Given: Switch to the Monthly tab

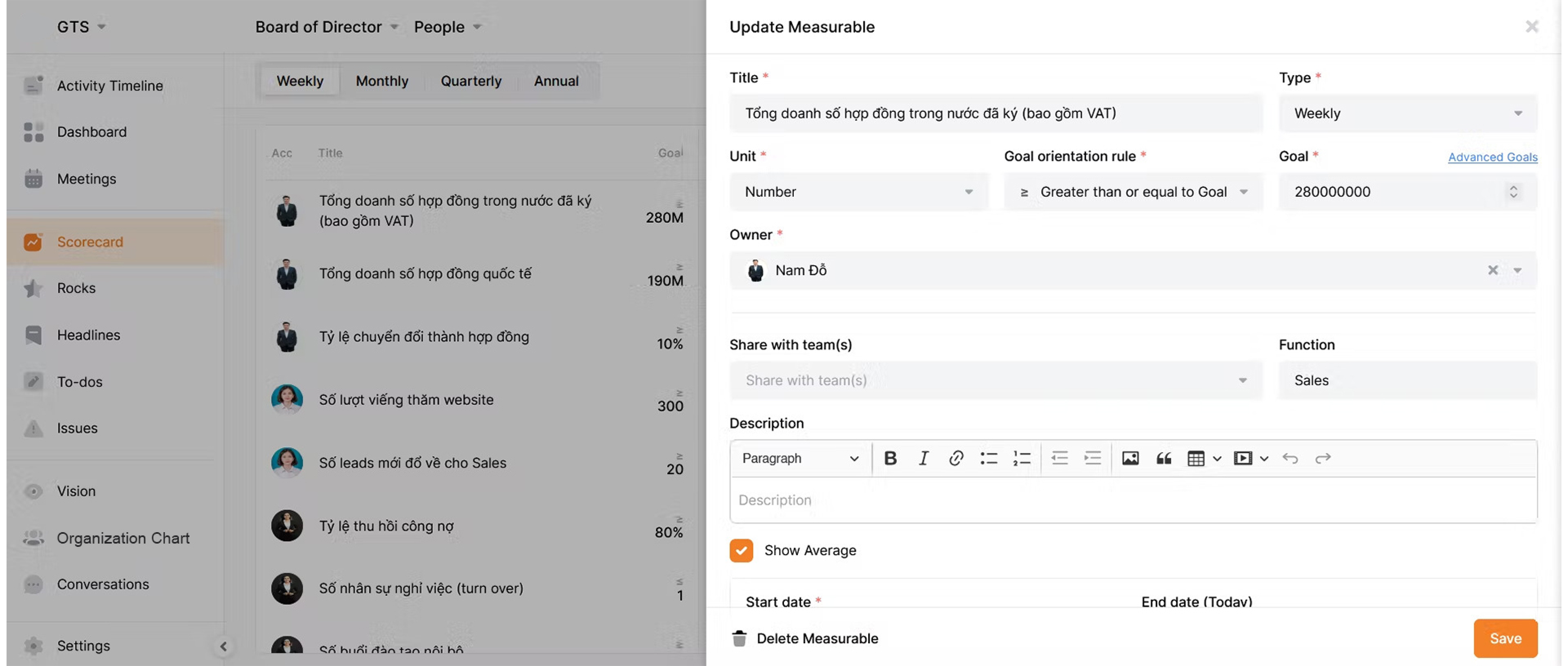Looking at the screenshot, I should [382, 81].
